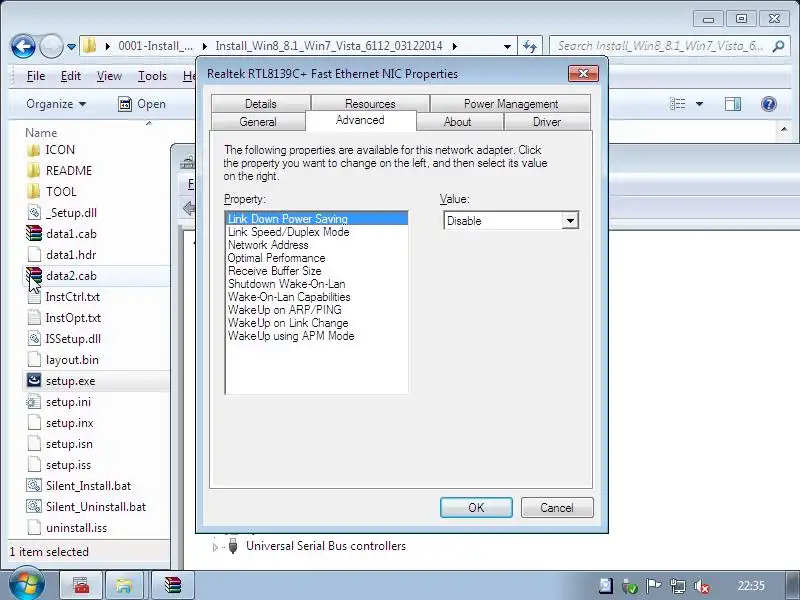Click the change view icon
Viewport: 800px width, 600px height.
coord(678,104)
